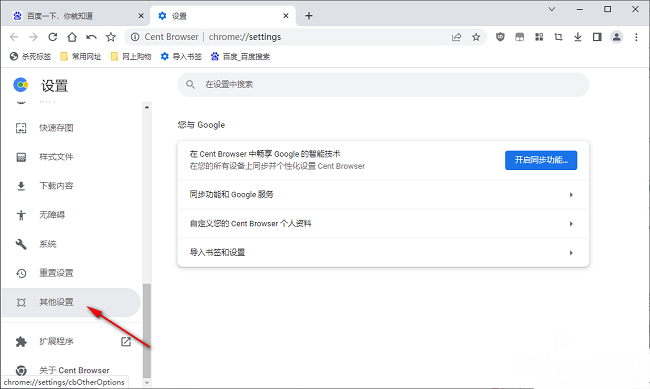Screen dimensions: 650x389
Task: Reopen closed tab with undo arrow
Action: [91, 37]
